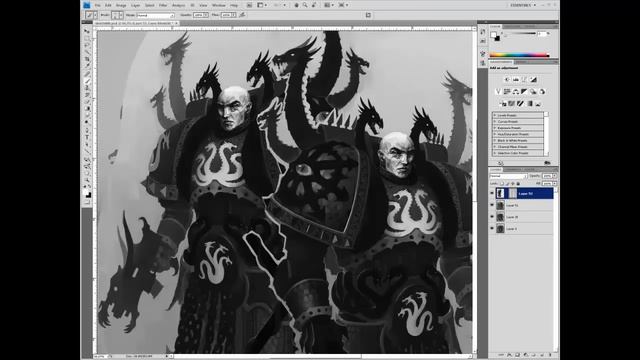Select the Rectangular Marquee tool
Viewport: 640px width, 360px height.
tap(87, 38)
